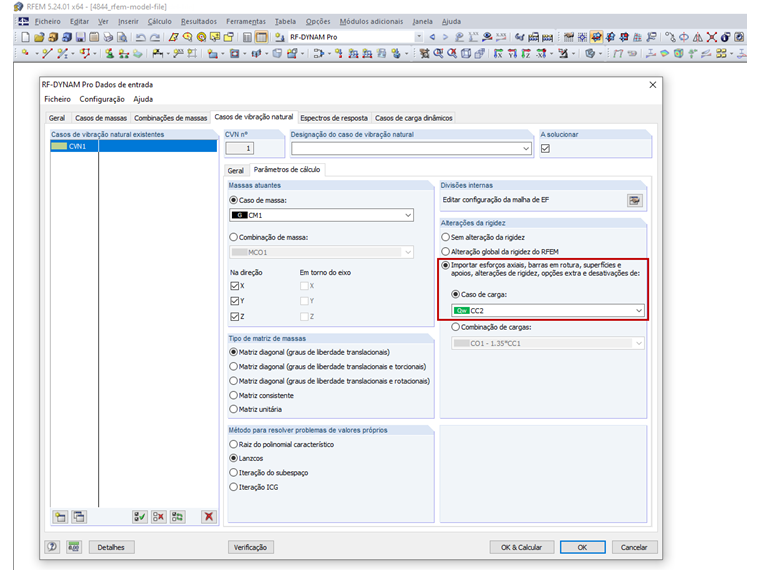The height and width of the screenshot is (570, 760).
Task: Toggle the A solucionar checkbox
Action: coord(545,148)
